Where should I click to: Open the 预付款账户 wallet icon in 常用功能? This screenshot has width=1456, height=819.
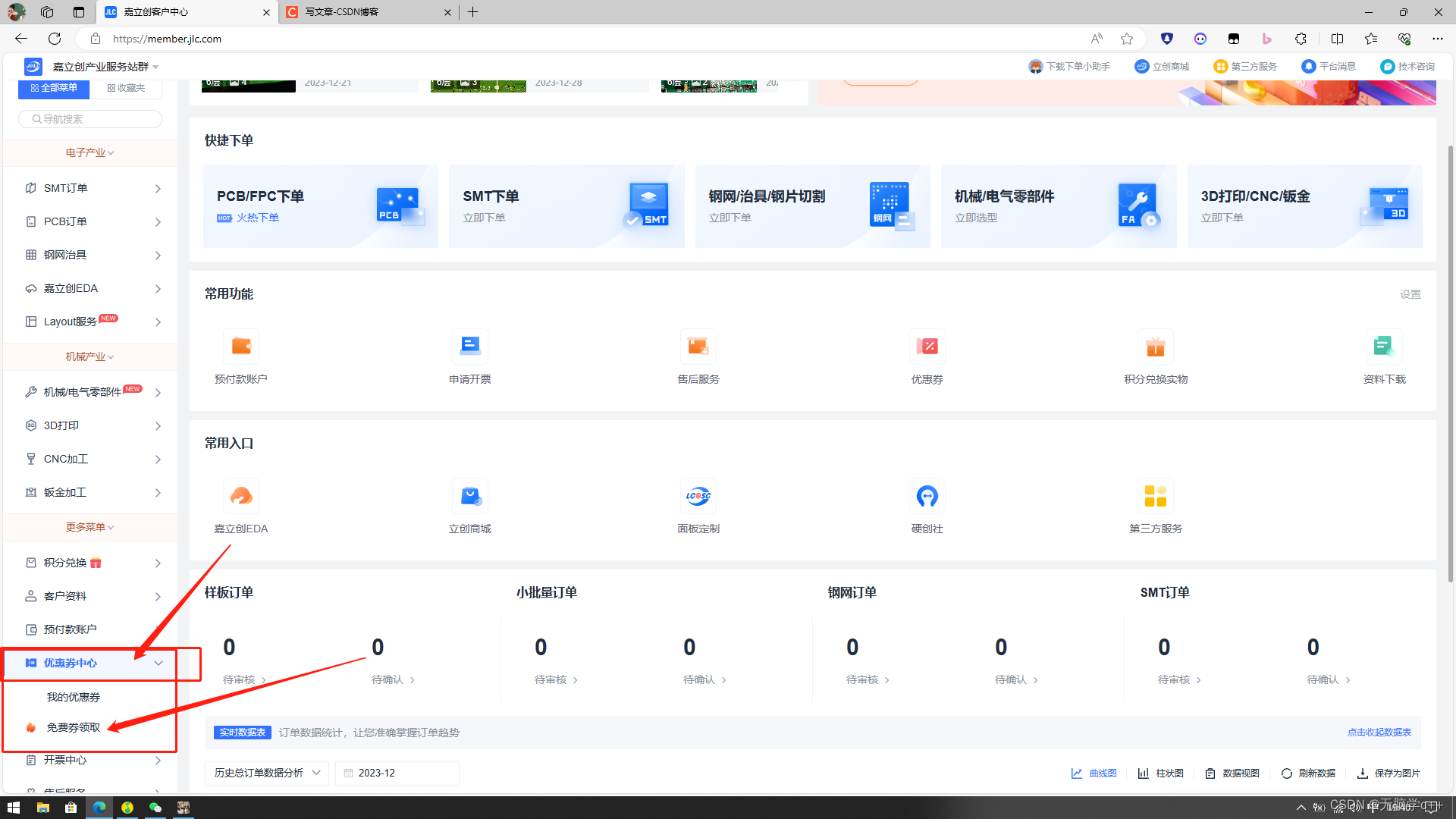click(x=241, y=347)
